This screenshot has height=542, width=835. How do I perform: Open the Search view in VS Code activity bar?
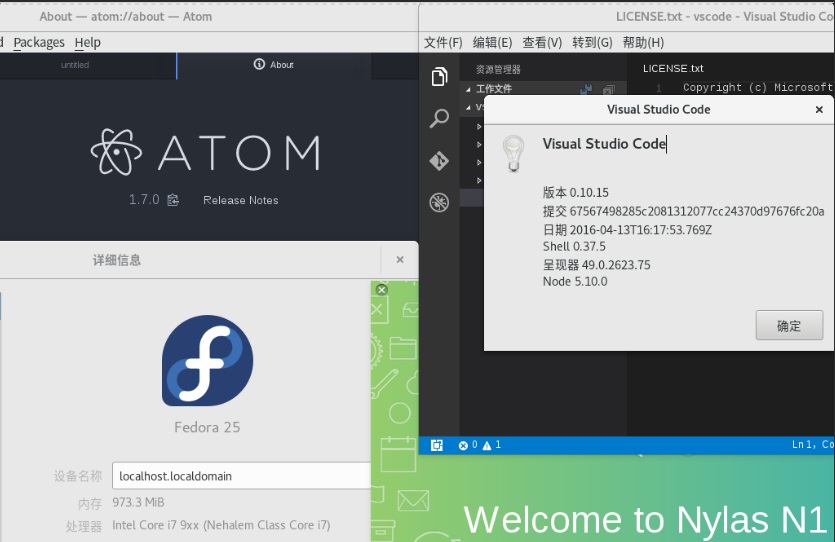click(439, 118)
